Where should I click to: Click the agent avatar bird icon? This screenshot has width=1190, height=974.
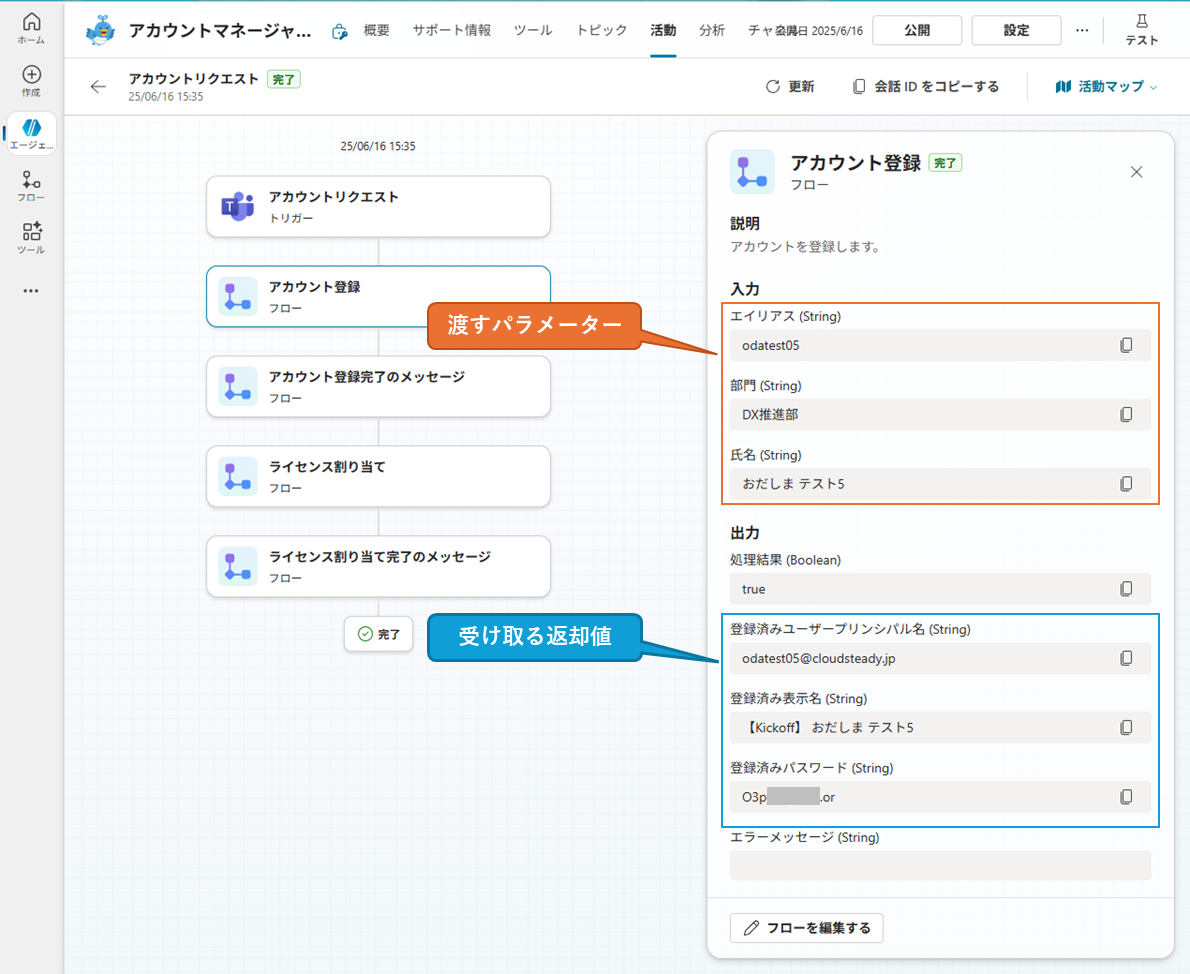100,30
